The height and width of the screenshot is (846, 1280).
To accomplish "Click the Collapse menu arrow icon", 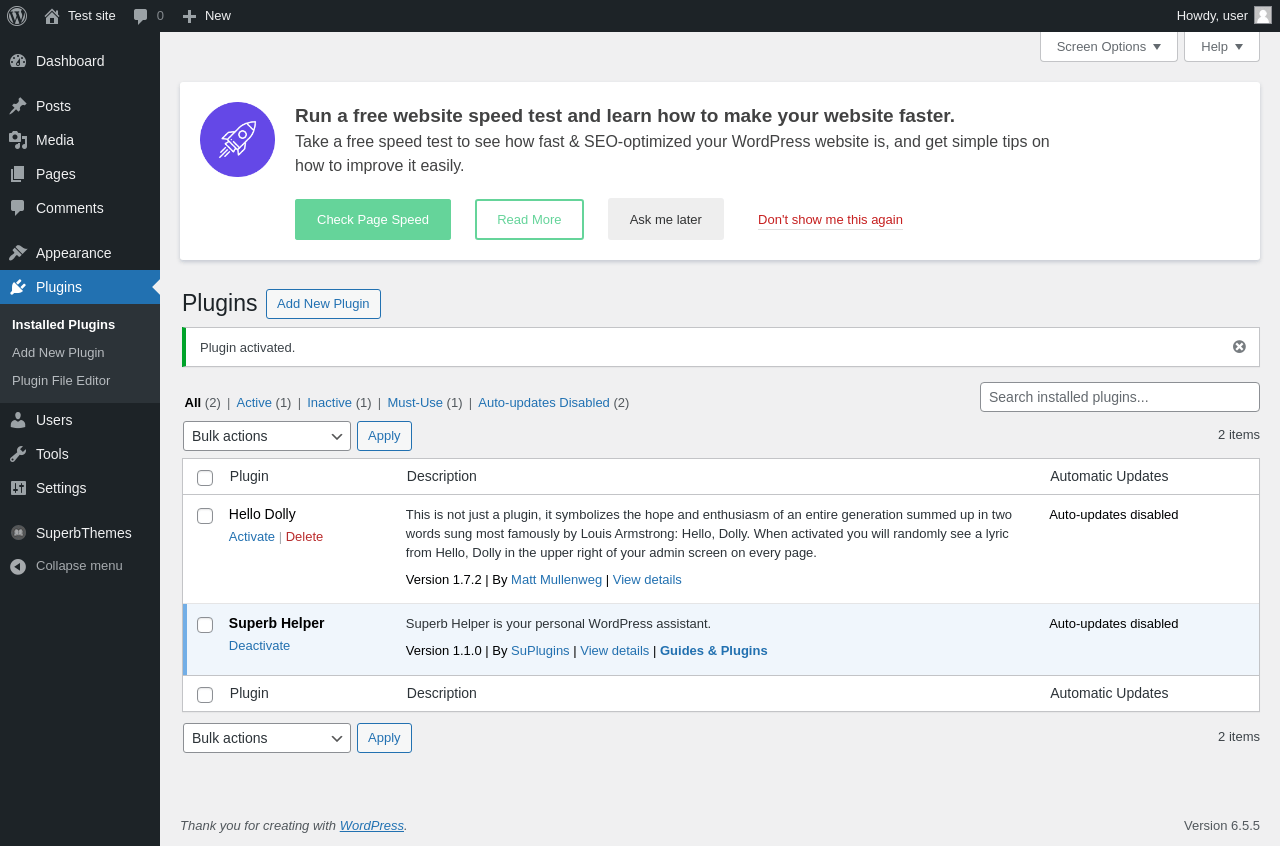I will tap(18, 566).
